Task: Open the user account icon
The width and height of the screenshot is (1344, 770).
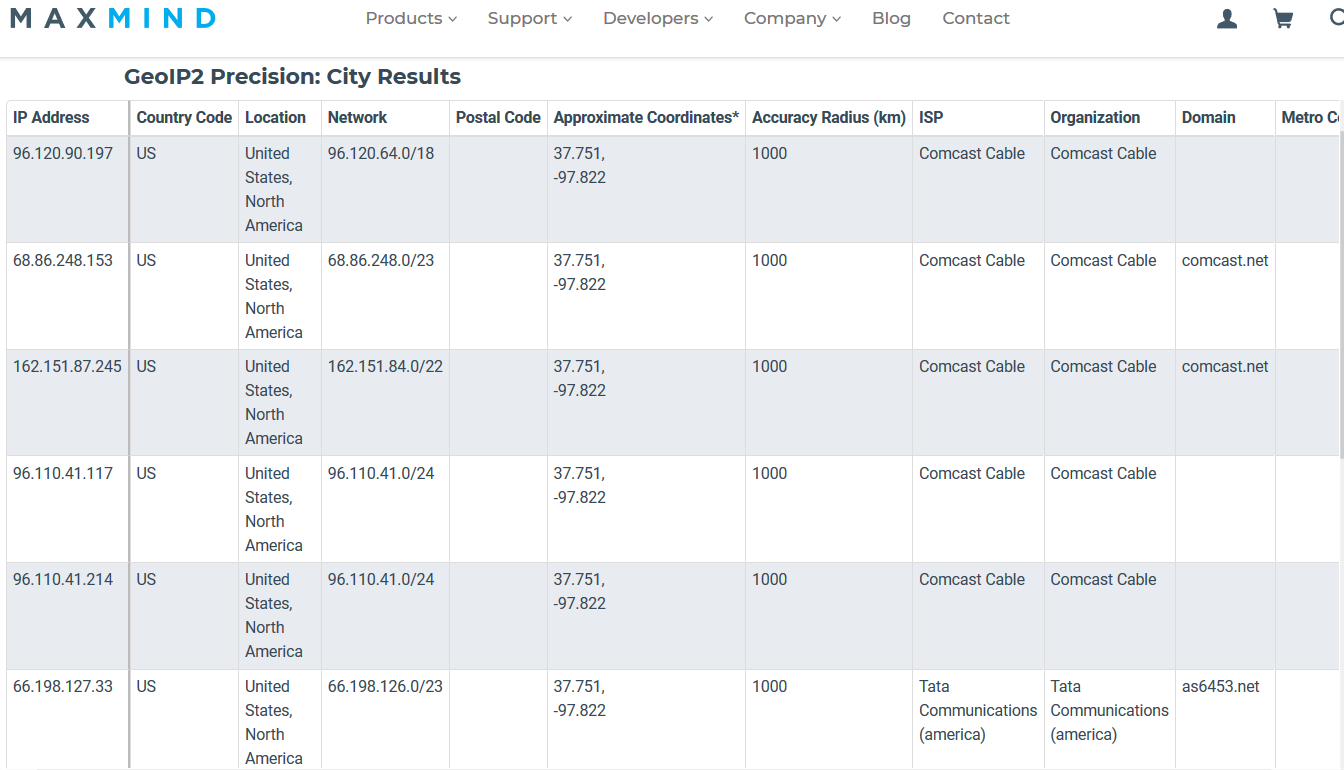Action: (x=1226, y=18)
